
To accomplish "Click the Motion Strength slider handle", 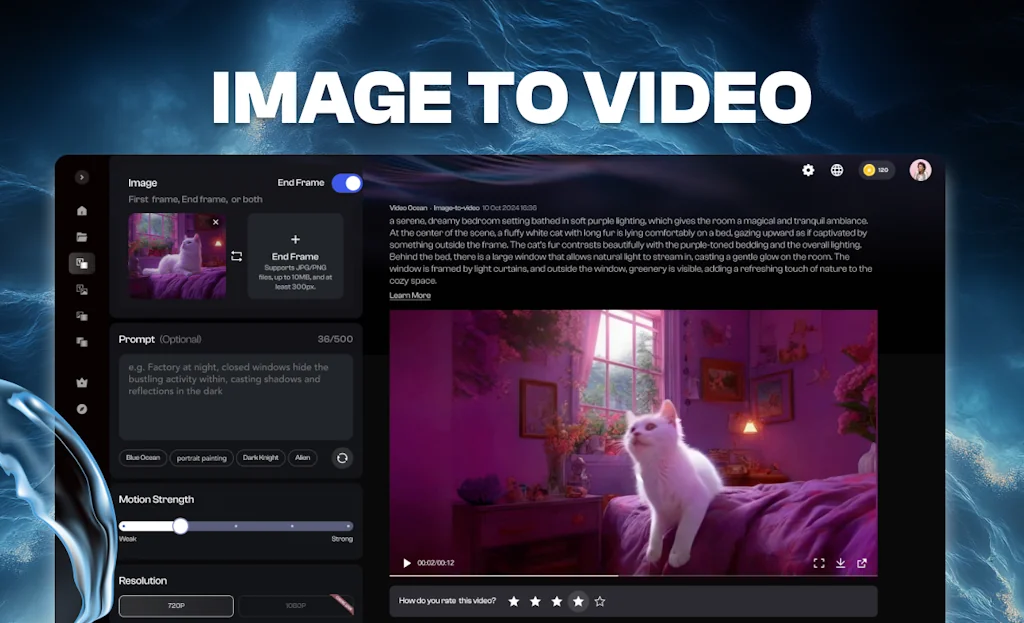I will pos(180,525).
